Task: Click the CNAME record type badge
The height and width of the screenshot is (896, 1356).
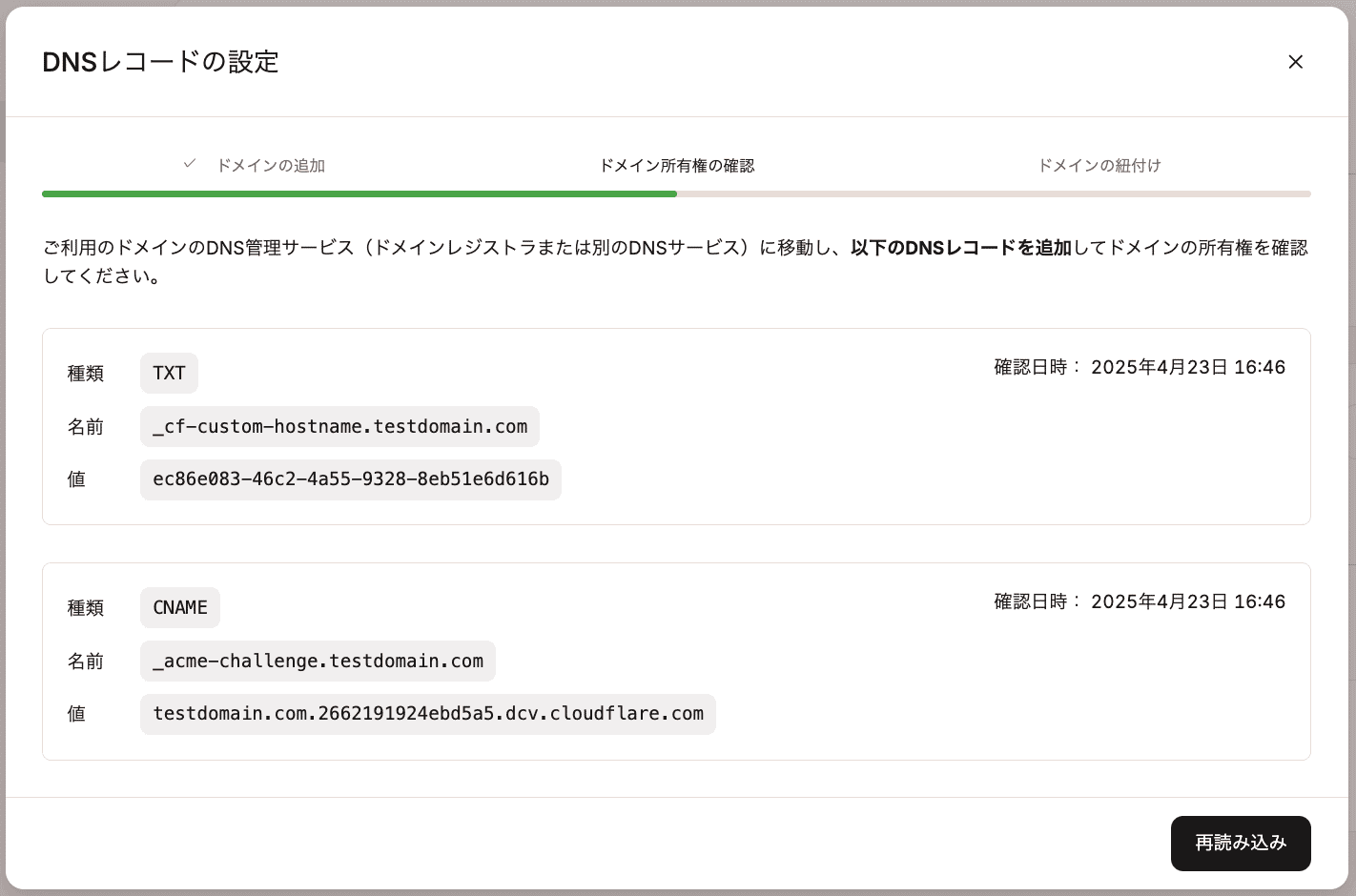Action: coord(180,607)
